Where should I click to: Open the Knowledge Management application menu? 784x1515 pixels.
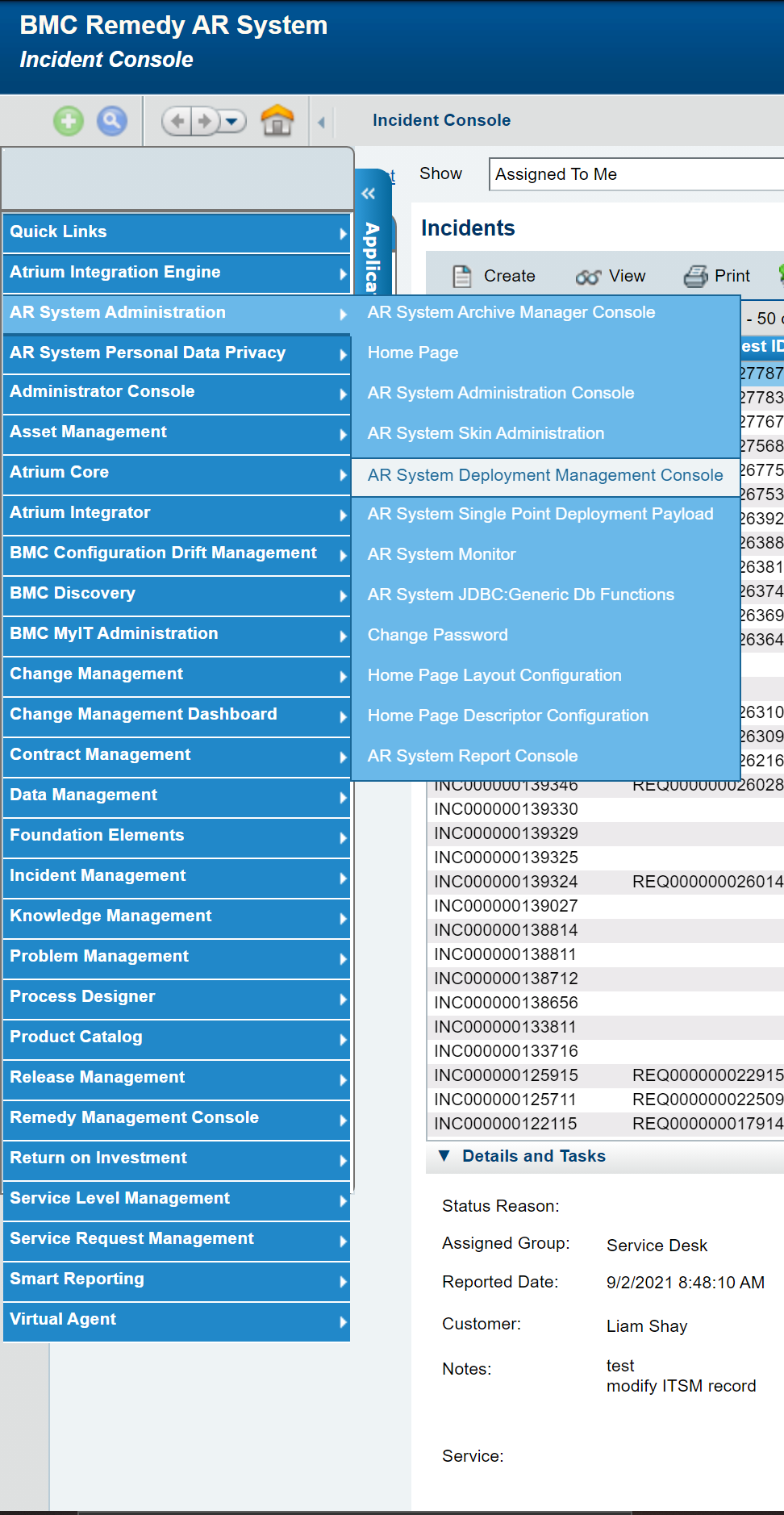176,916
